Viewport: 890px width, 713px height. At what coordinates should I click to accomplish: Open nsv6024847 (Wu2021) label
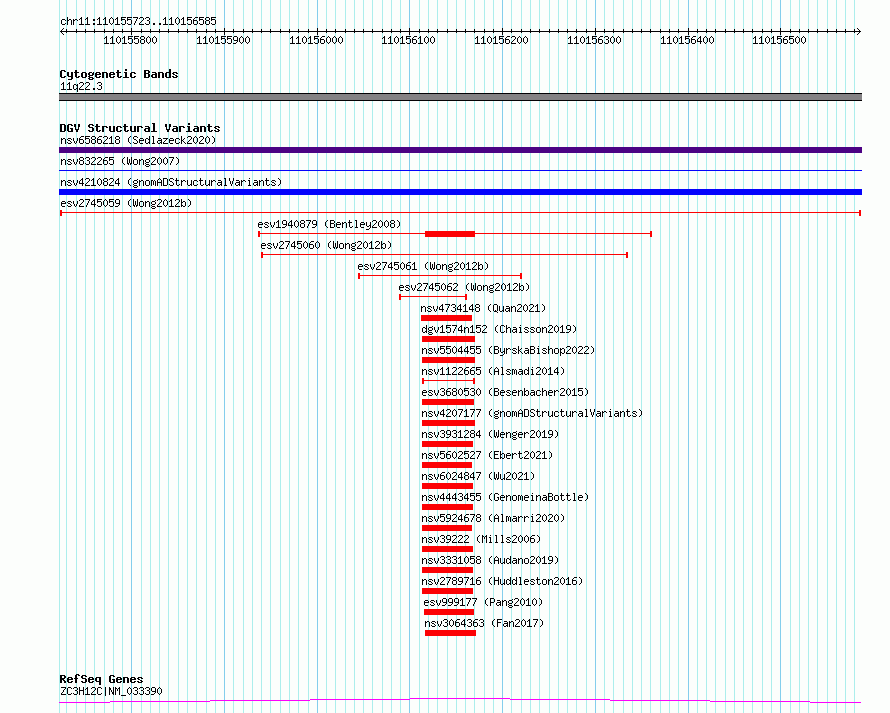point(478,476)
